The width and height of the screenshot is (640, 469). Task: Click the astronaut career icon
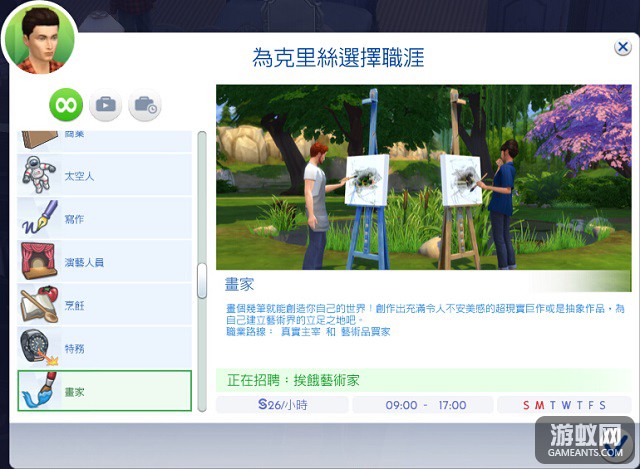39,175
